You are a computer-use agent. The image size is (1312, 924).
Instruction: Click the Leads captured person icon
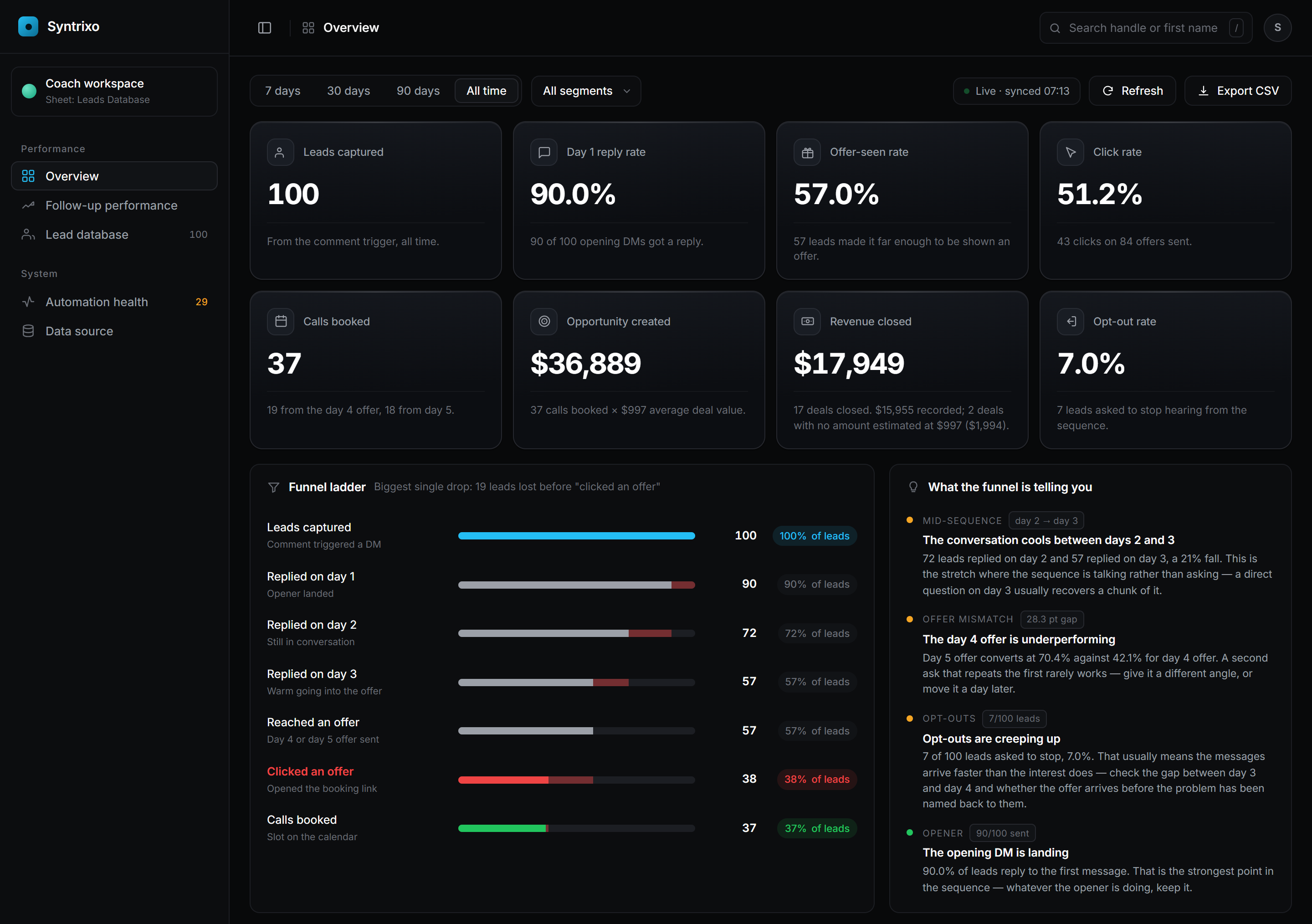coord(280,152)
